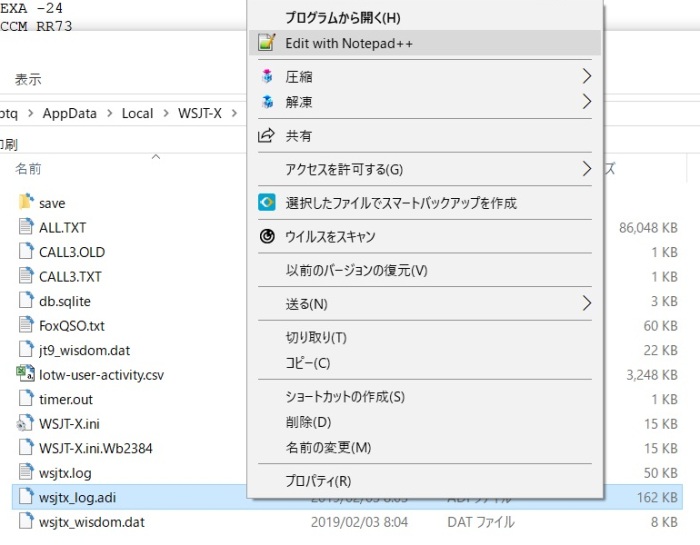
Task: Choose プログラムから開く(H) from context menu
Action: [x=343, y=17]
